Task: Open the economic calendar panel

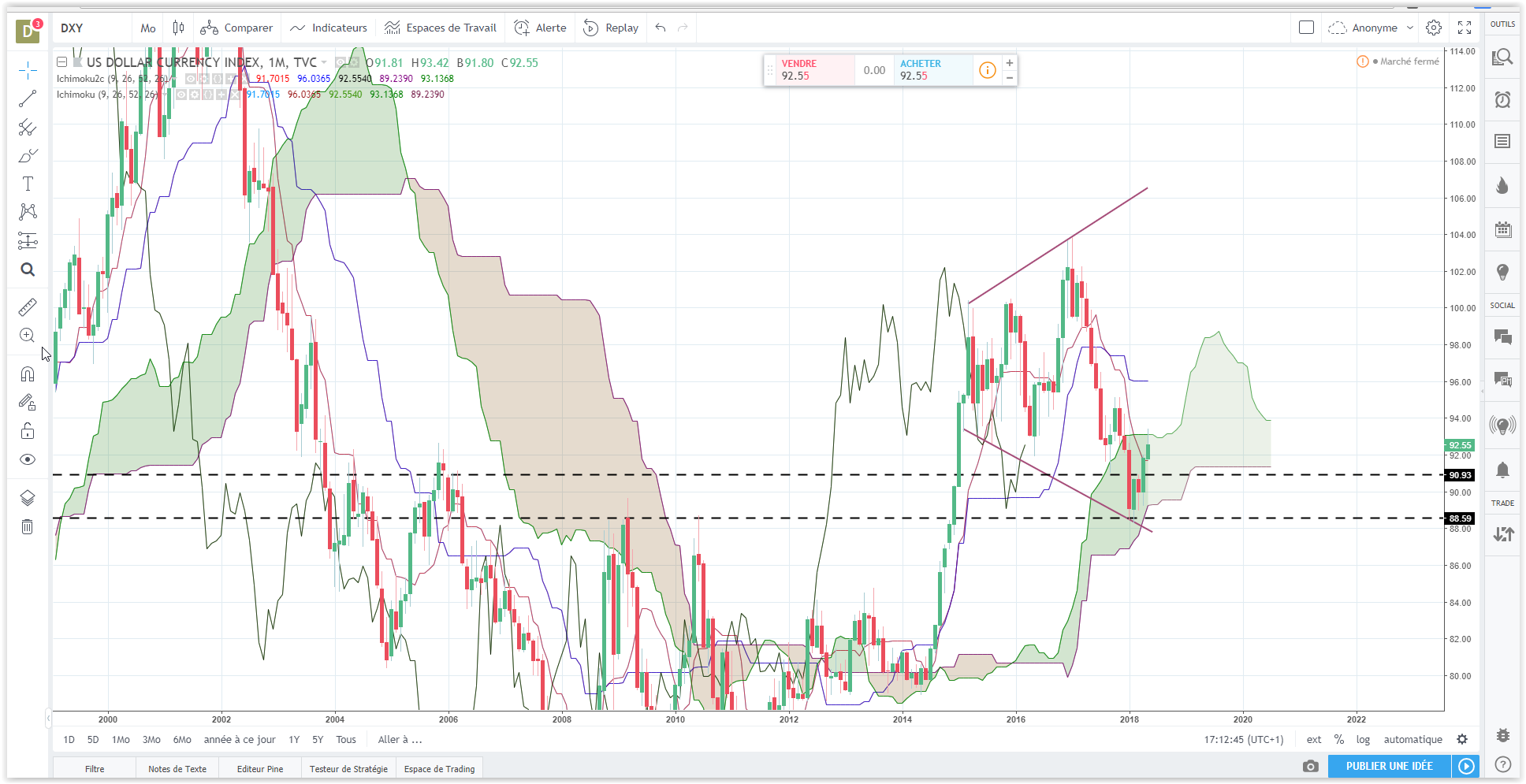Action: [x=1502, y=229]
